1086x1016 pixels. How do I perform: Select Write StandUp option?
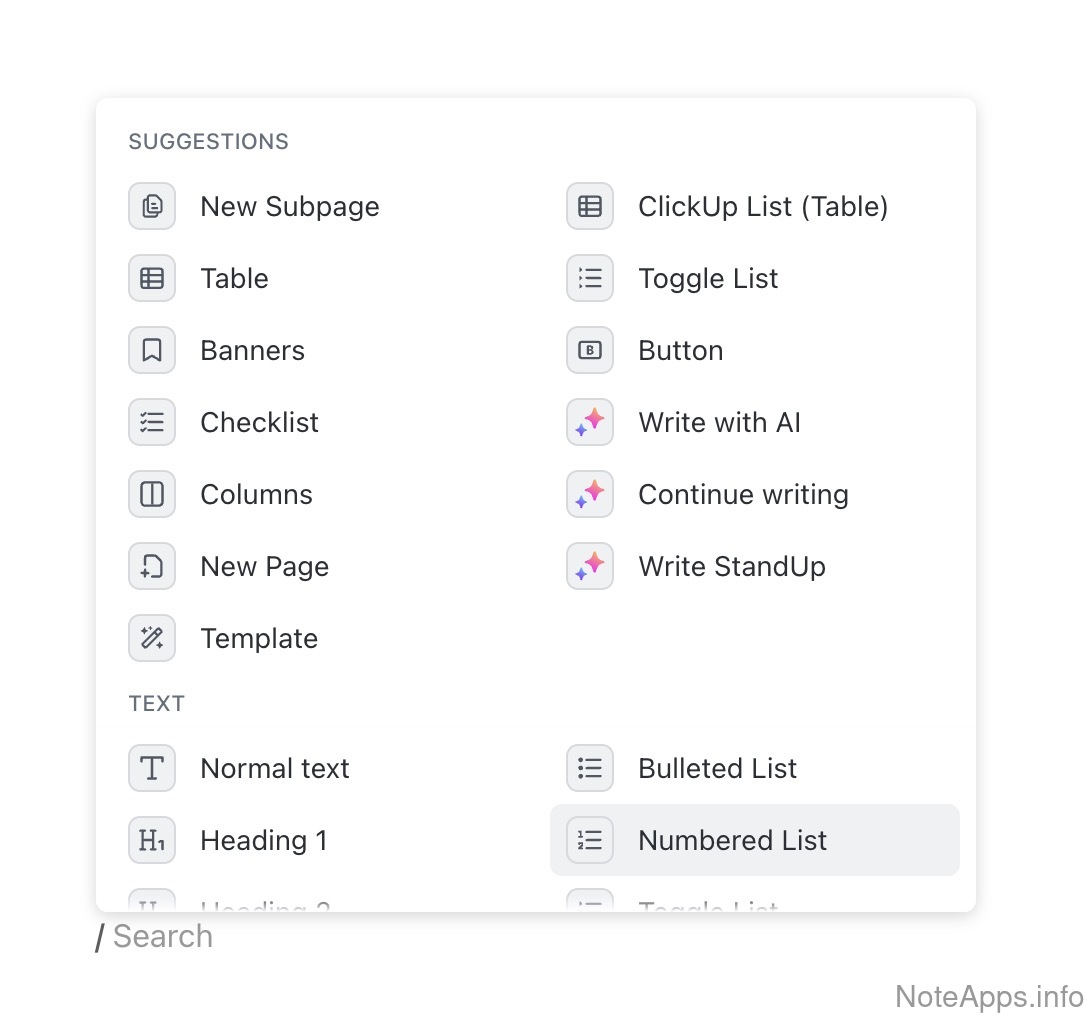click(x=731, y=567)
